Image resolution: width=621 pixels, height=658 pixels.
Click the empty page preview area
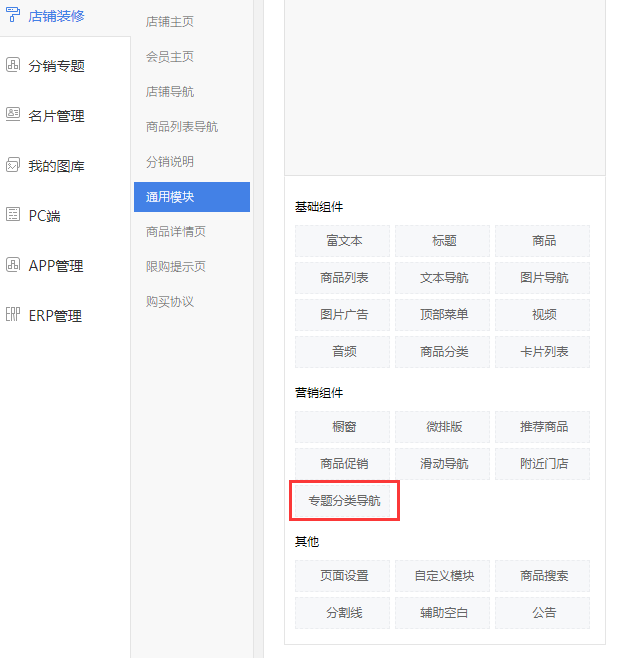coord(445,87)
